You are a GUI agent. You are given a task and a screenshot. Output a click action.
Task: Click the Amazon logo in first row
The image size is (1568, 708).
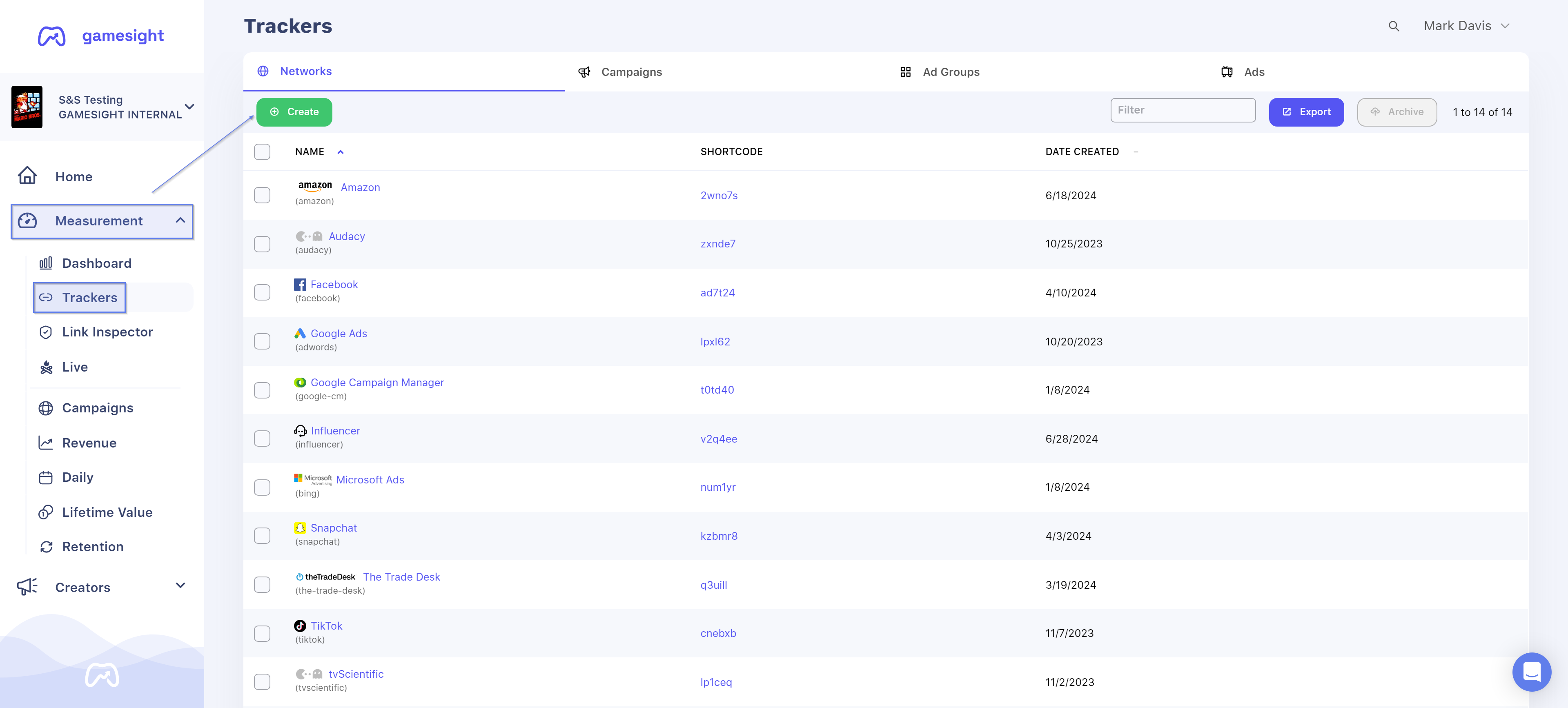coord(315,186)
